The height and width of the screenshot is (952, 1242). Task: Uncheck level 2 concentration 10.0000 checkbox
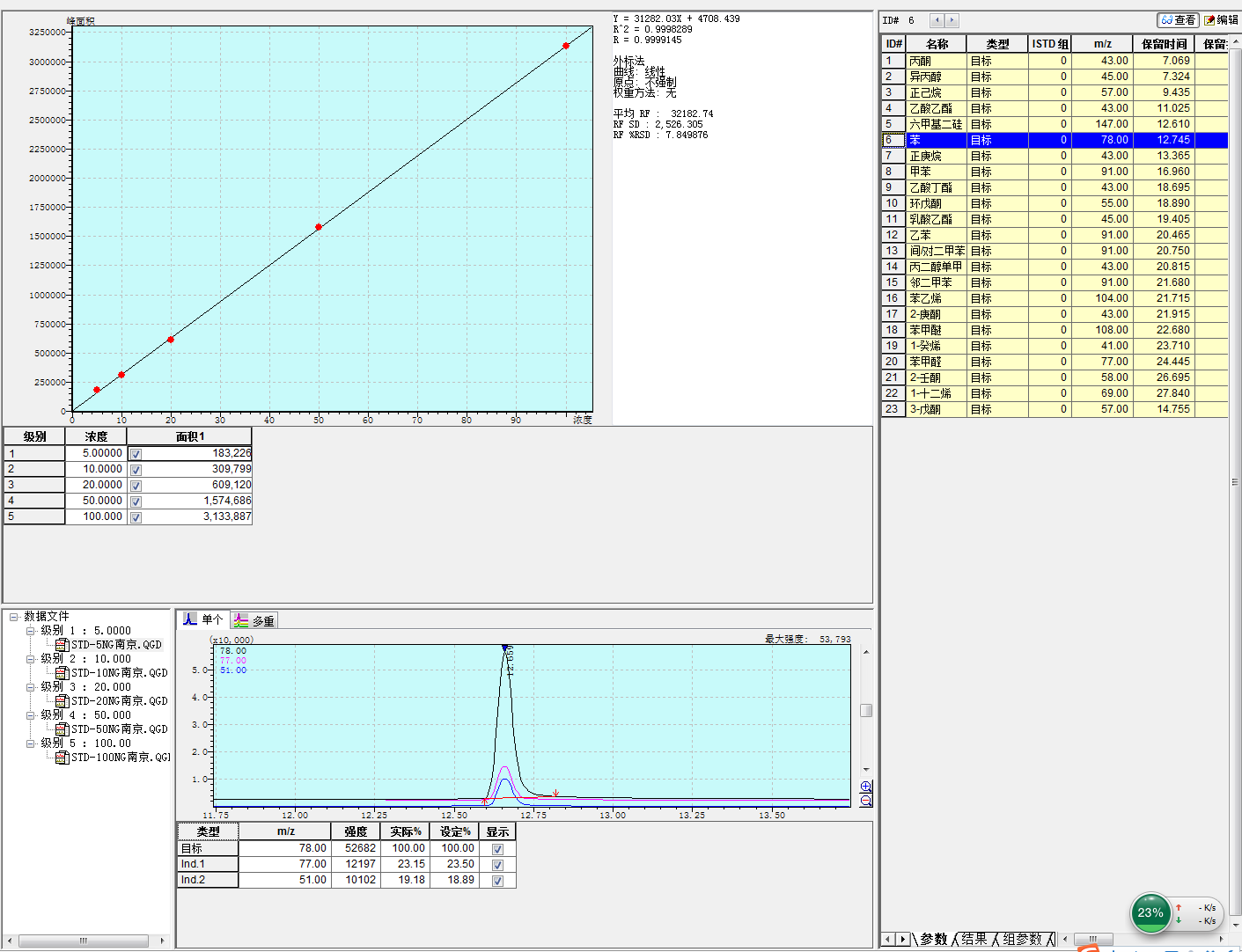136,470
